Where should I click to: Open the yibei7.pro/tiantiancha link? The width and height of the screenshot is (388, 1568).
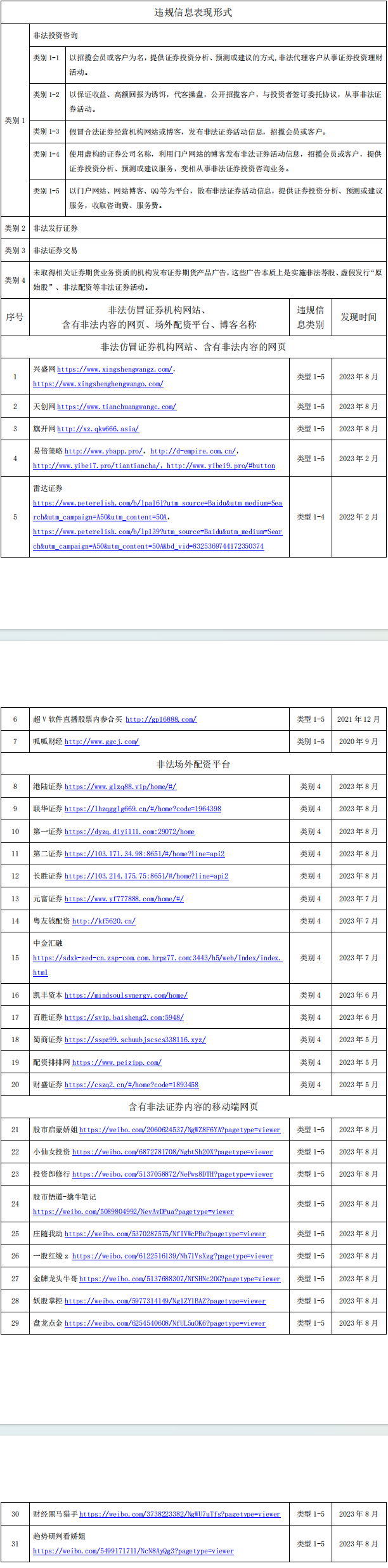(97, 466)
